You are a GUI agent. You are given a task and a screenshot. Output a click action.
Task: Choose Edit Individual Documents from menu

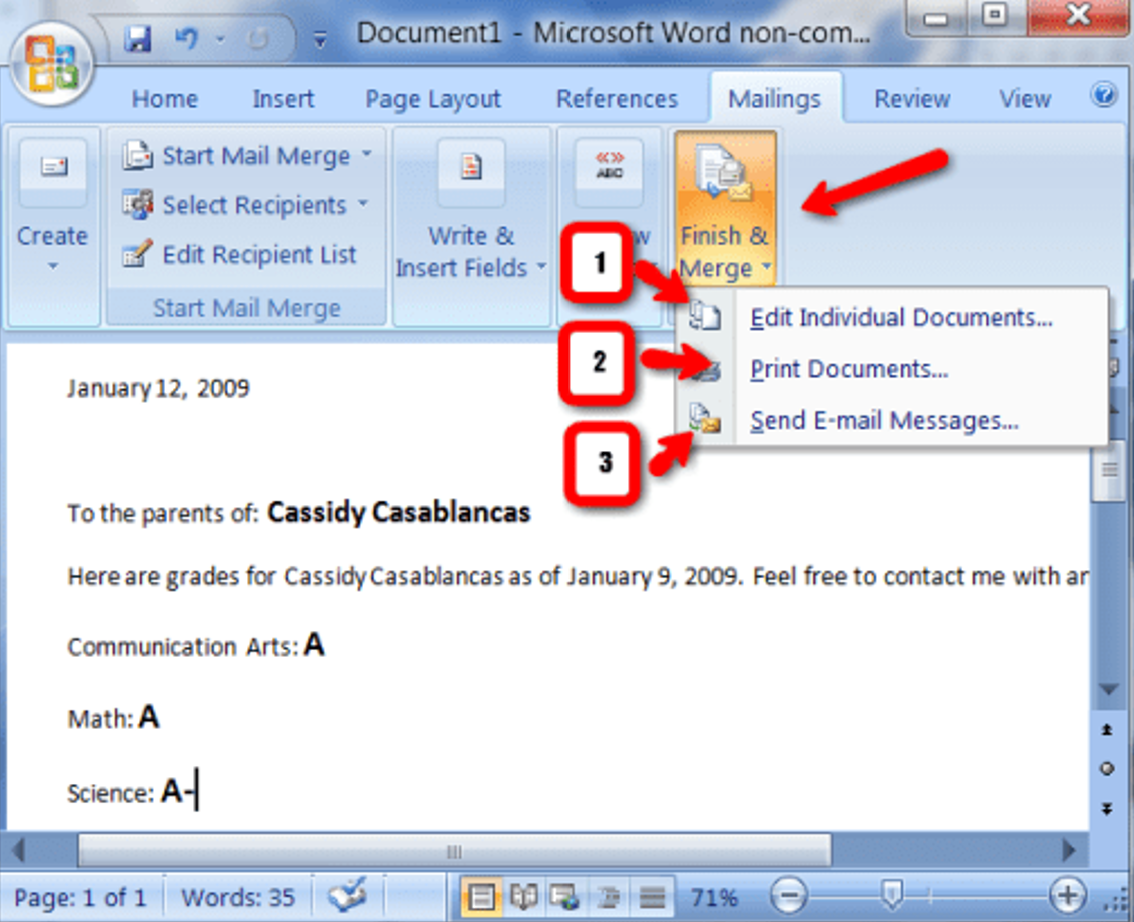[891, 317]
